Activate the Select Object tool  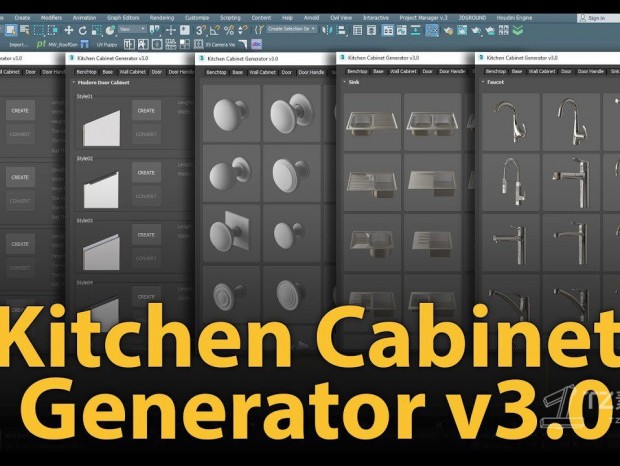tap(11, 30)
